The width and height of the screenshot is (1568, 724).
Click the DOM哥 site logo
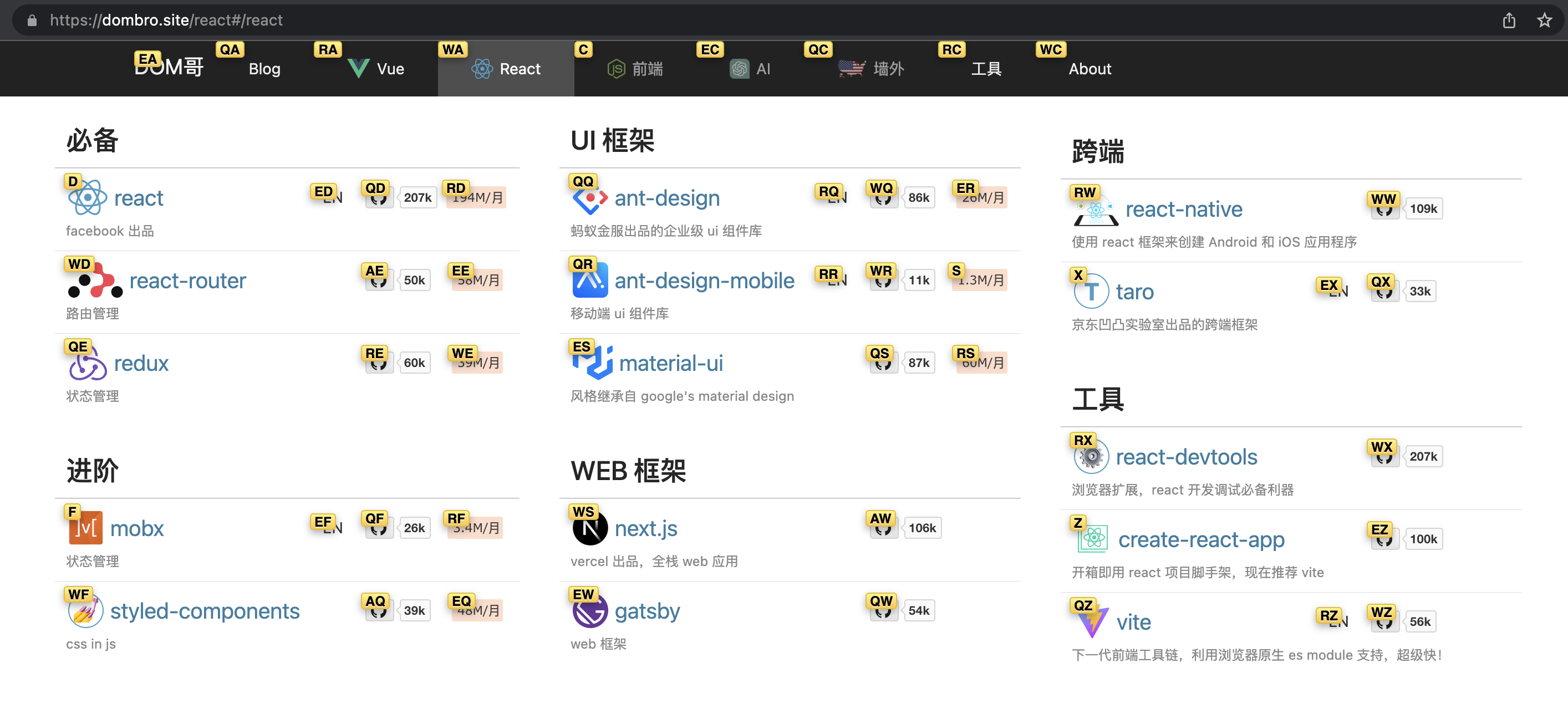169,67
